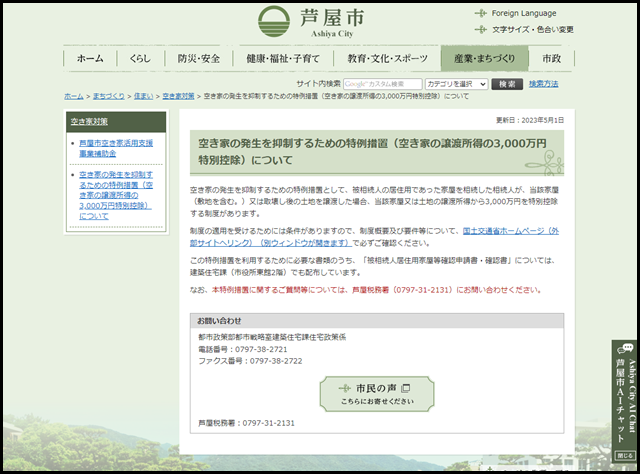
Task: Expand the カテゴリを選択 dropdown
Action: tap(456, 84)
